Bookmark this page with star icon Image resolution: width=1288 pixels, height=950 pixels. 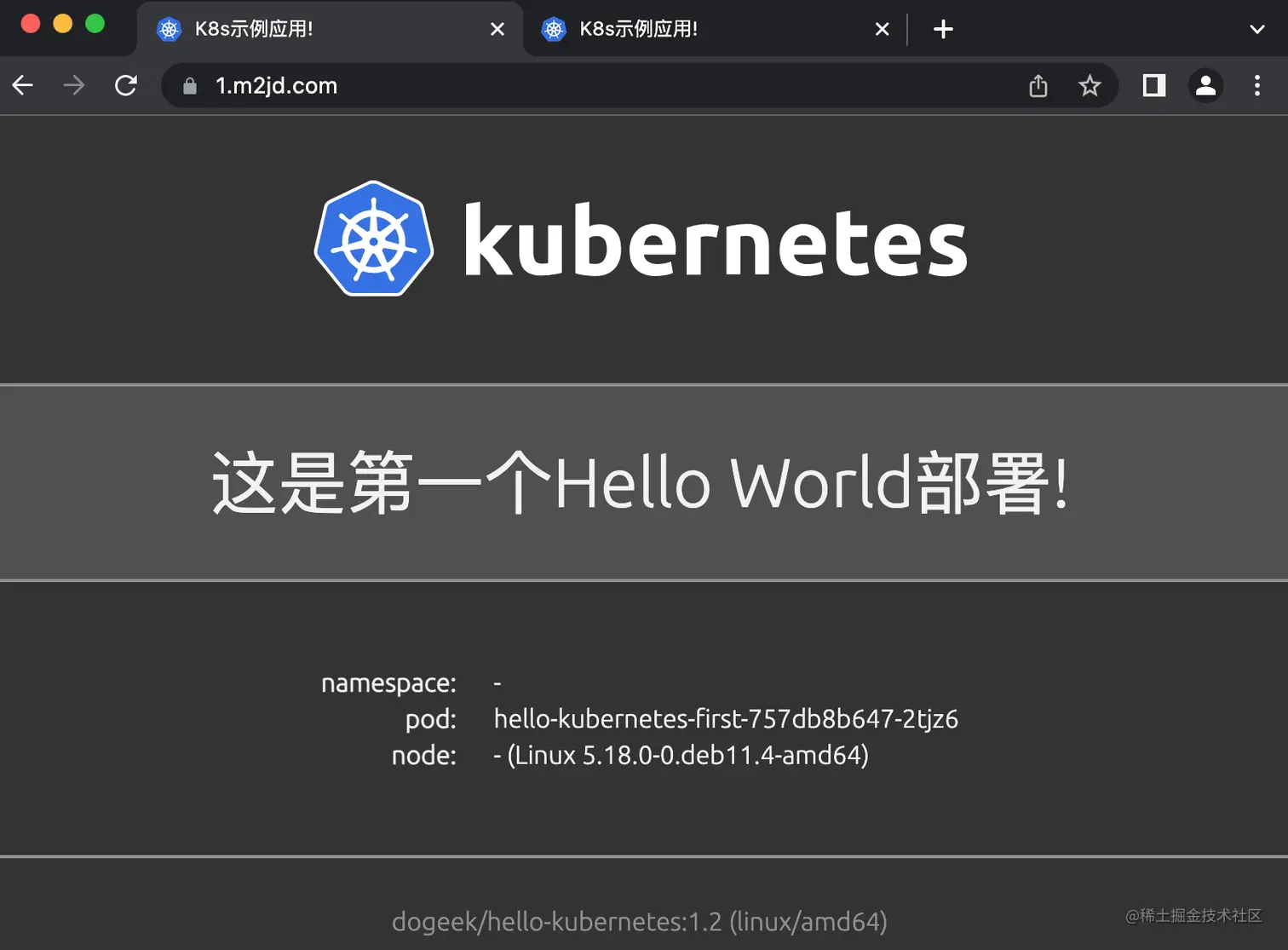(1090, 85)
